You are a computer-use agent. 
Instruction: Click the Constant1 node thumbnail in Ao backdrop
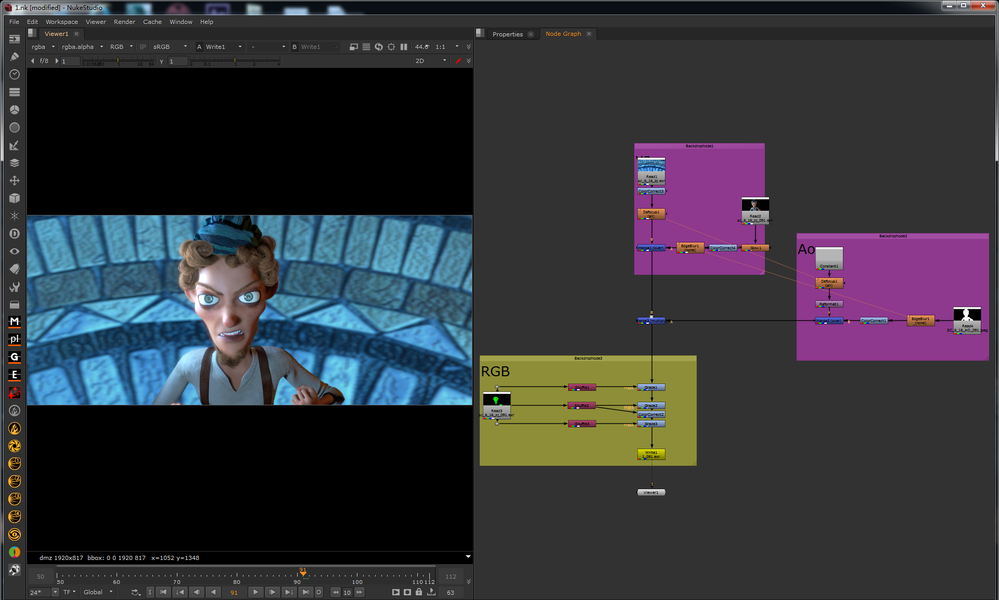[x=829, y=258]
